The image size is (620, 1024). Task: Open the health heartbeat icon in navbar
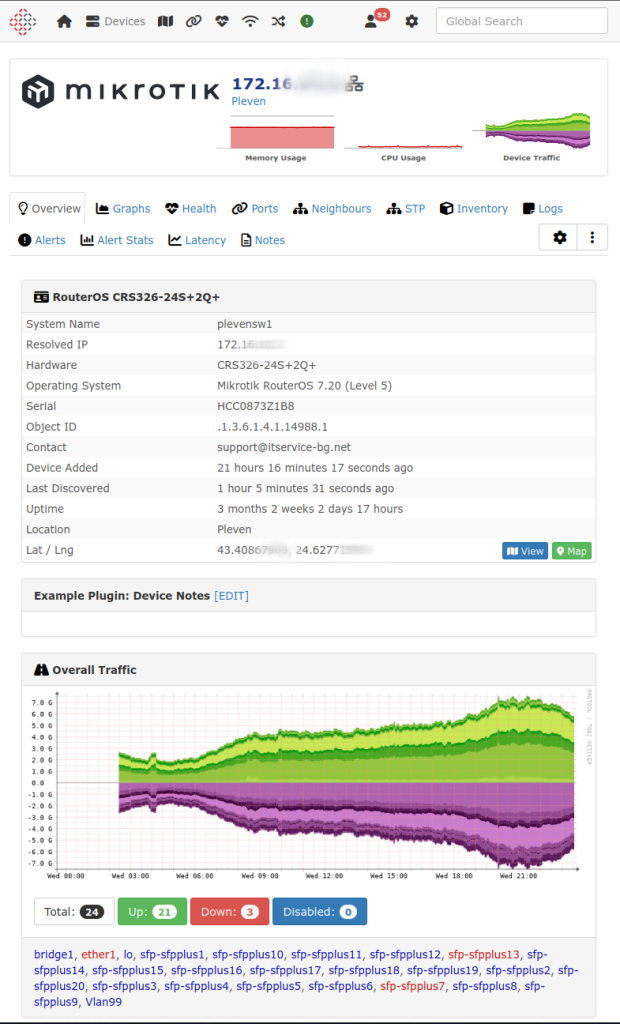pos(221,21)
